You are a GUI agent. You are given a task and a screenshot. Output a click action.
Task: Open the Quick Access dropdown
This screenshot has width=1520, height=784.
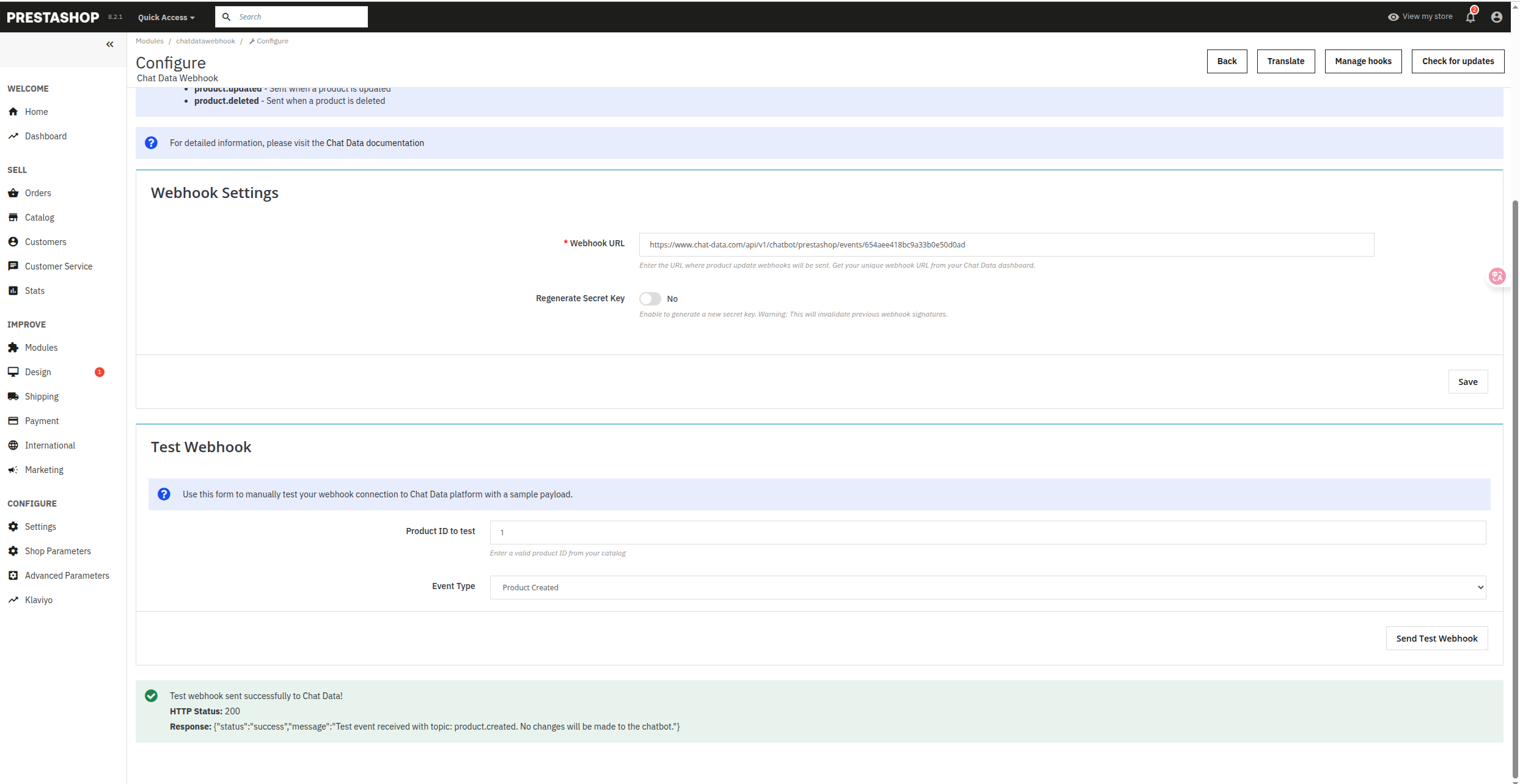[166, 17]
